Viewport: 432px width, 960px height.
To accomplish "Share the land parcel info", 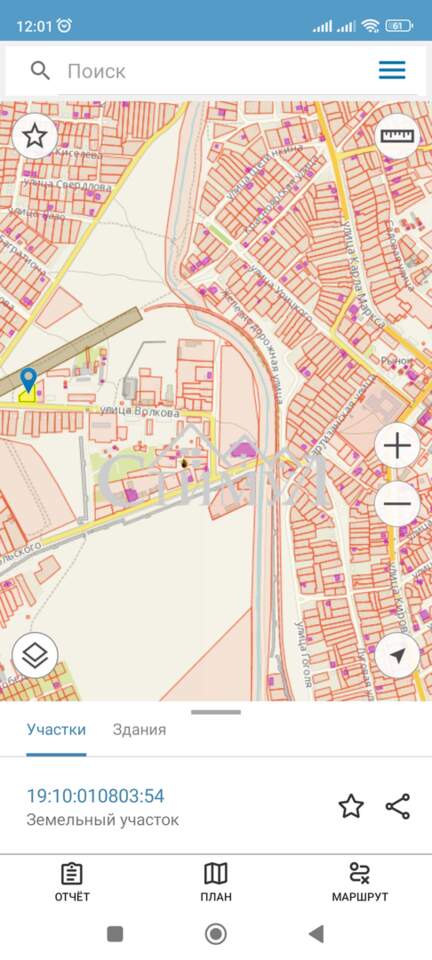I will pos(398,806).
